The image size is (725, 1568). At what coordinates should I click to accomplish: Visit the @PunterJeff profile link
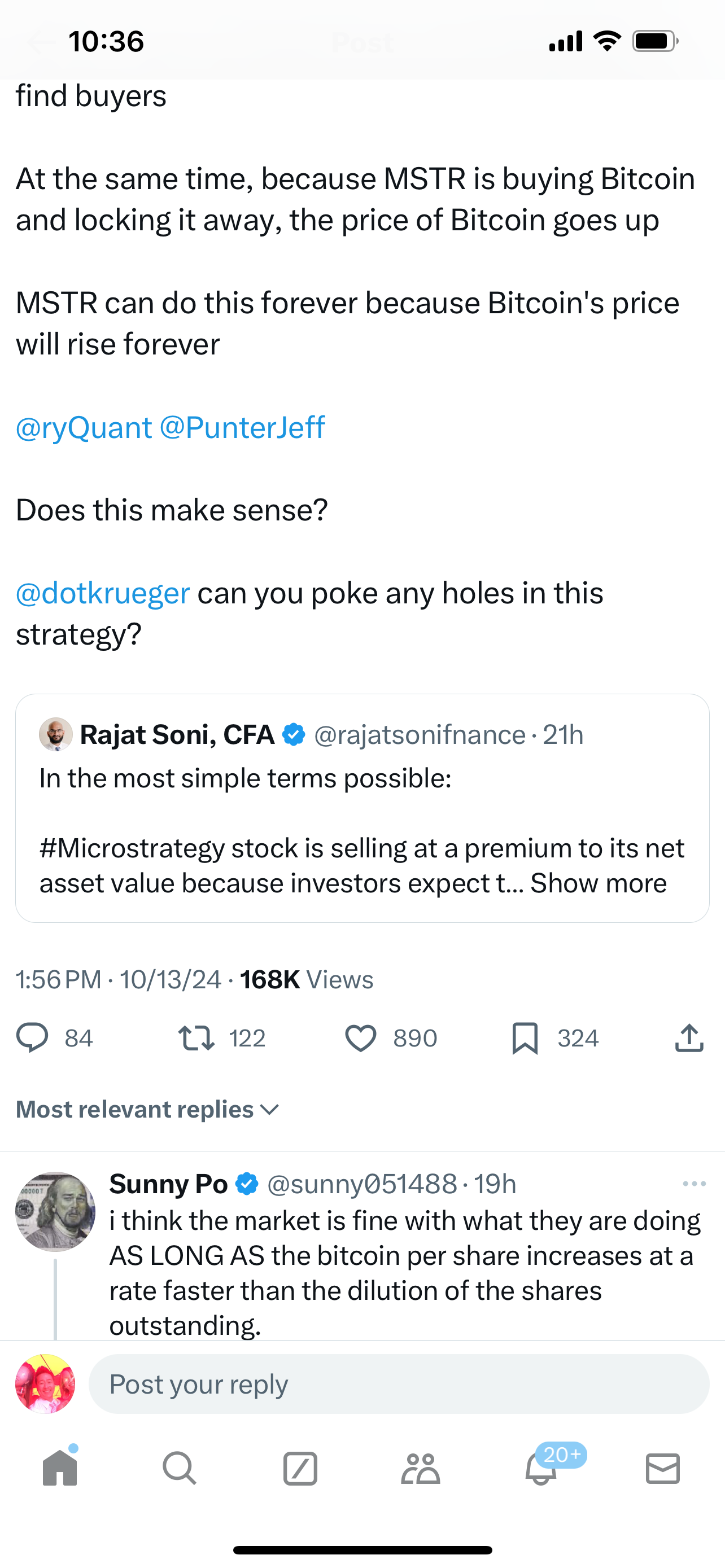pos(242,427)
